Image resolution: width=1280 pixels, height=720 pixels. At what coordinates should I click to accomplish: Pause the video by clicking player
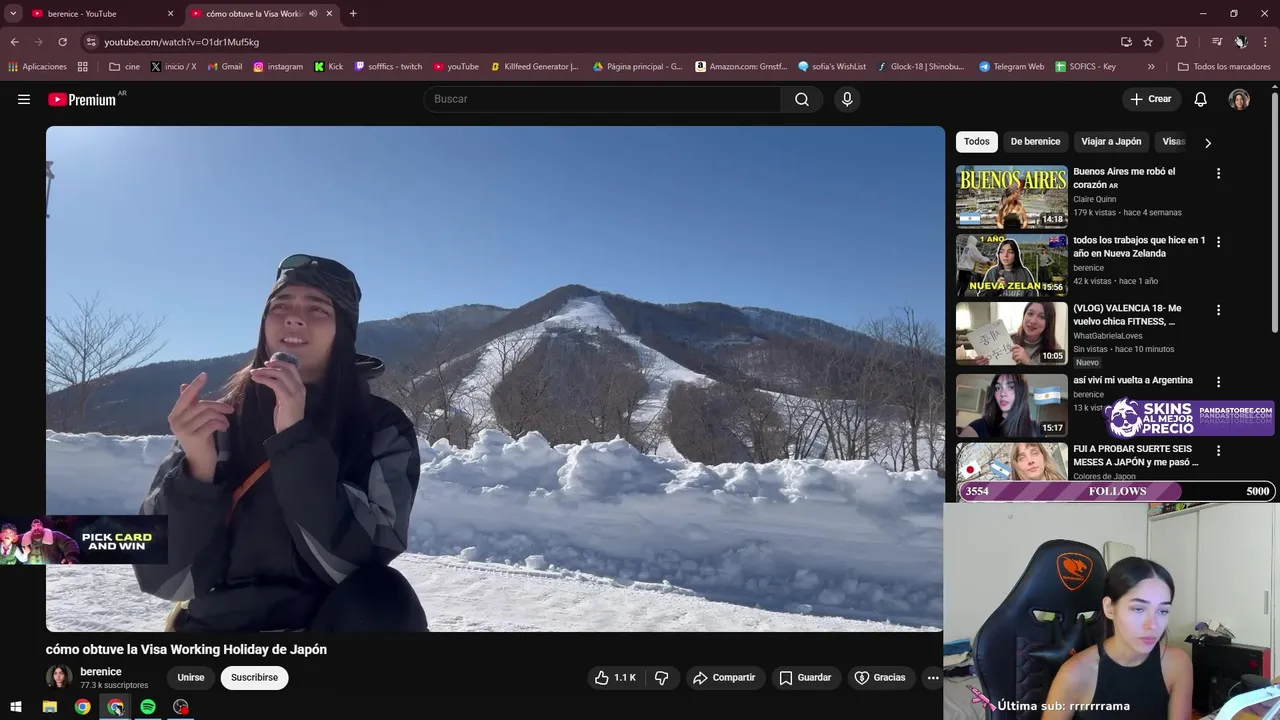[495, 378]
